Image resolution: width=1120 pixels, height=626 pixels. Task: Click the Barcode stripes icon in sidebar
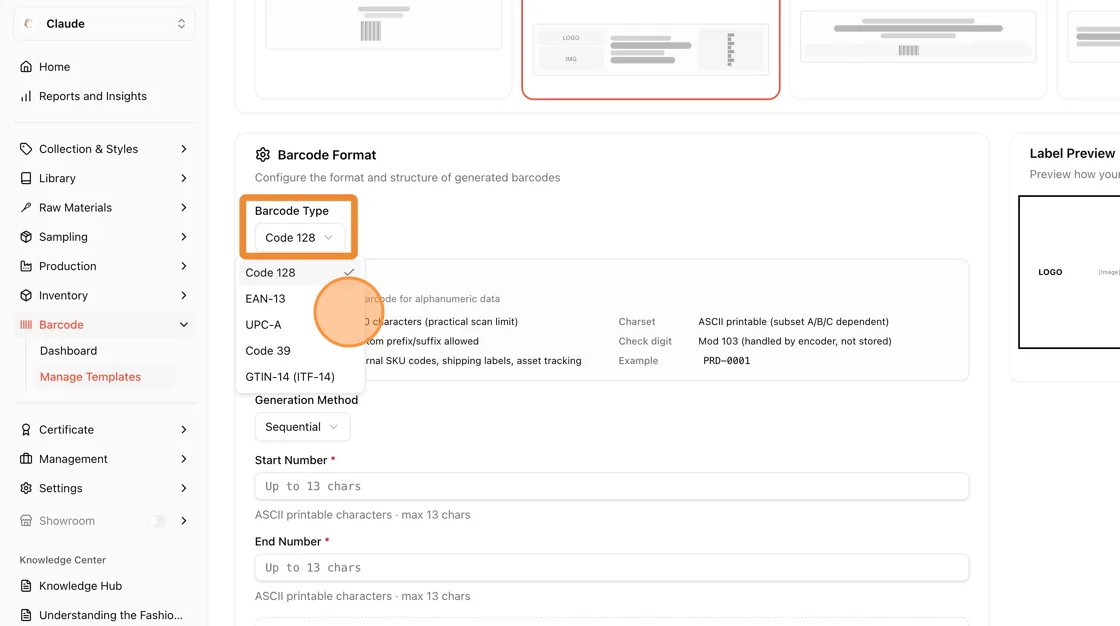point(26,324)
